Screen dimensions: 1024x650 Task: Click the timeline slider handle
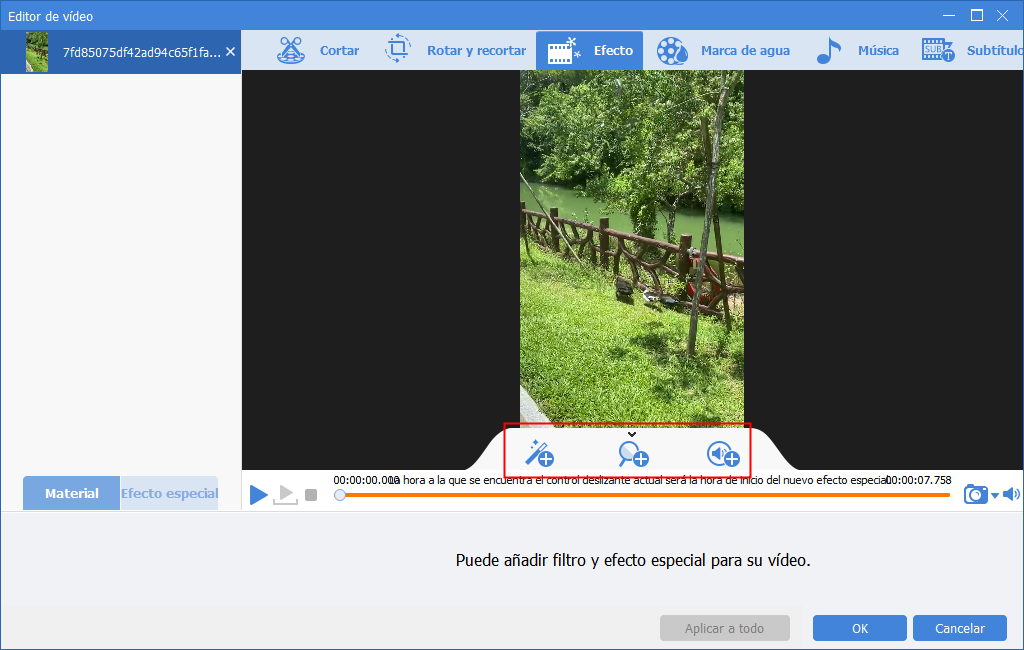pyautogui.click(x=340, y=495)
